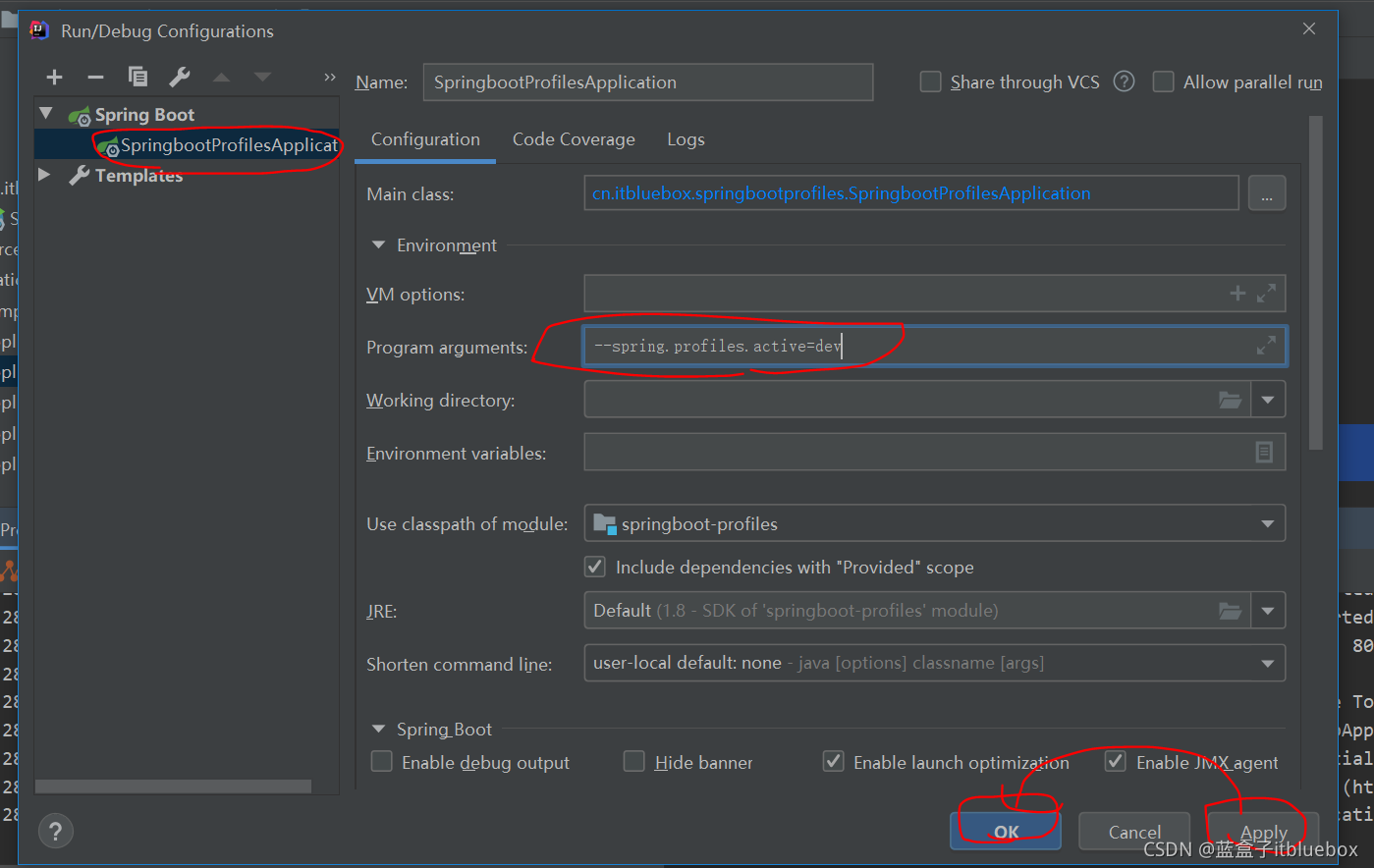Open Use classpath of module dropdown
The image size is (1374, 868).
[1267, 523]
